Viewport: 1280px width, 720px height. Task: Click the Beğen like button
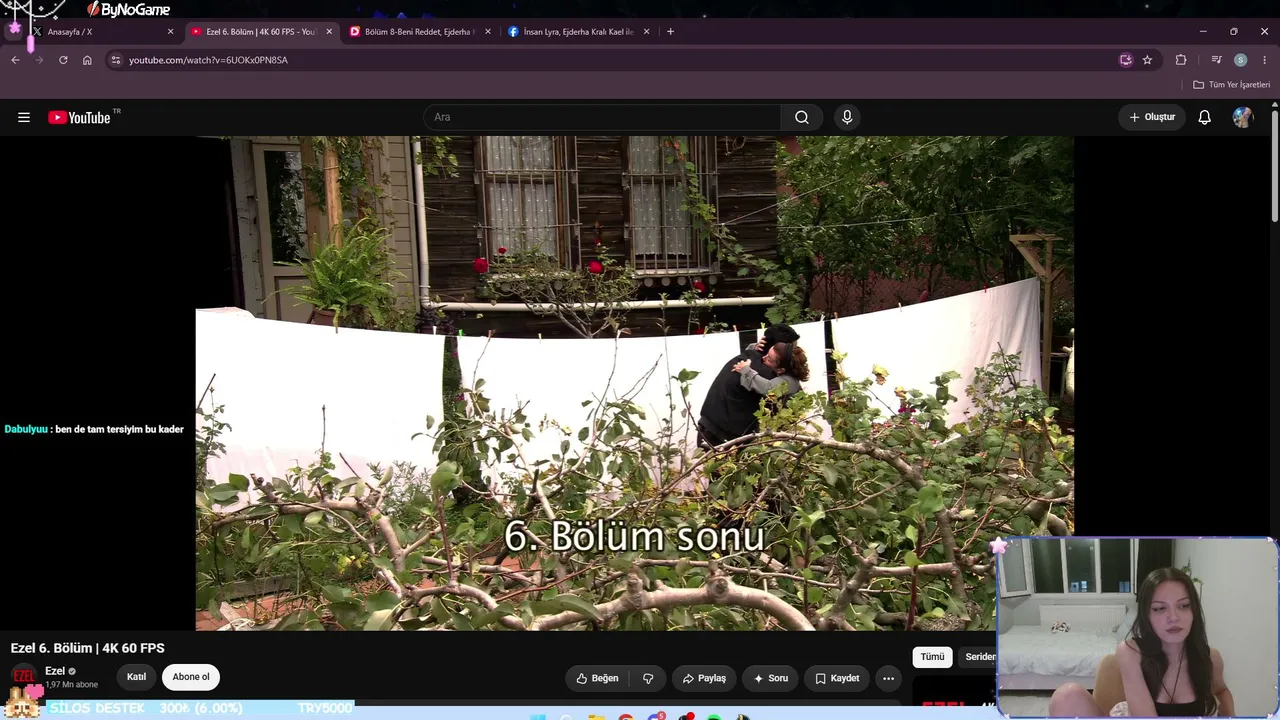[x=597, y=678]
